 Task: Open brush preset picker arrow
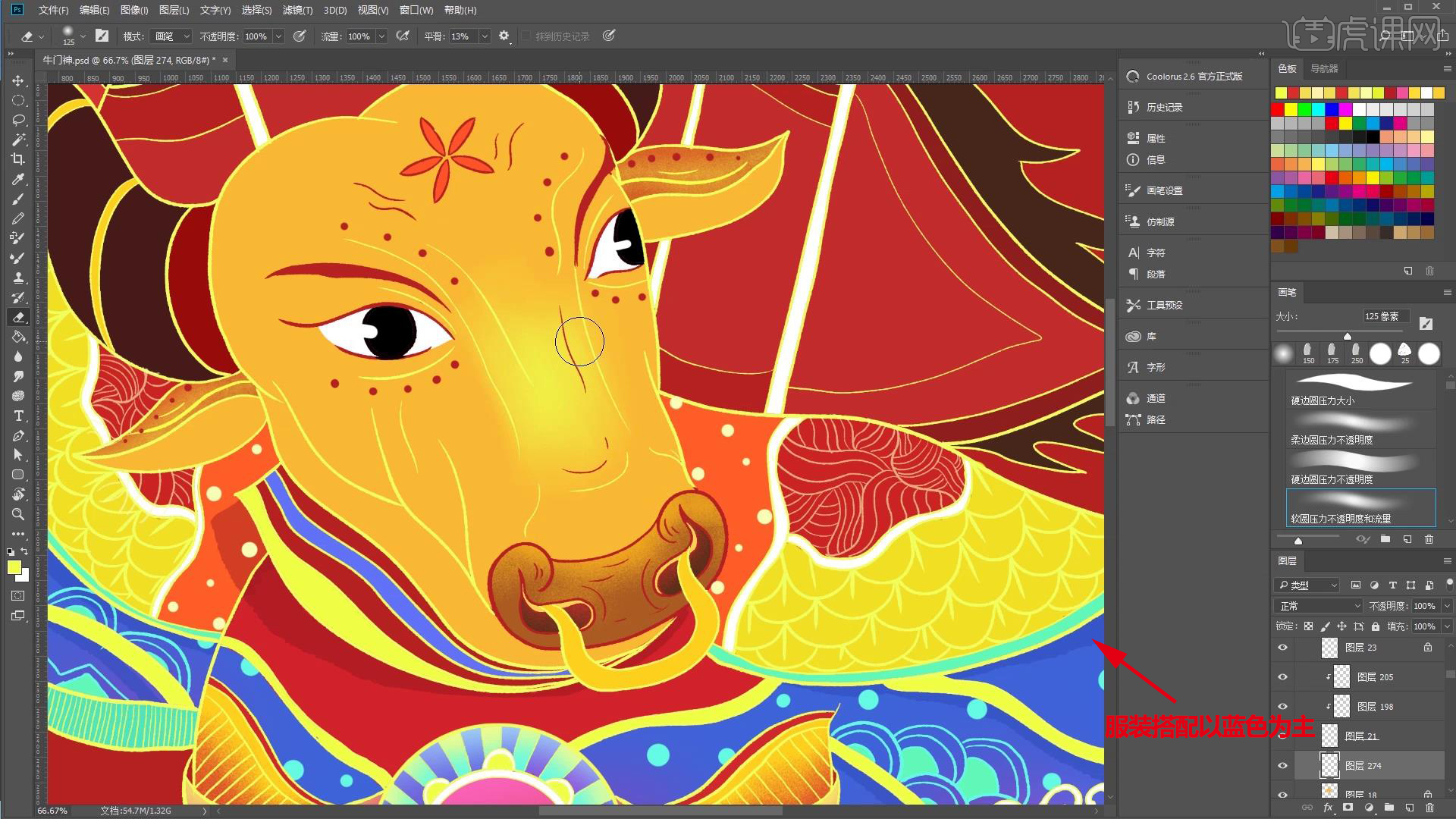pyautogui.click(x=83, y=36)
